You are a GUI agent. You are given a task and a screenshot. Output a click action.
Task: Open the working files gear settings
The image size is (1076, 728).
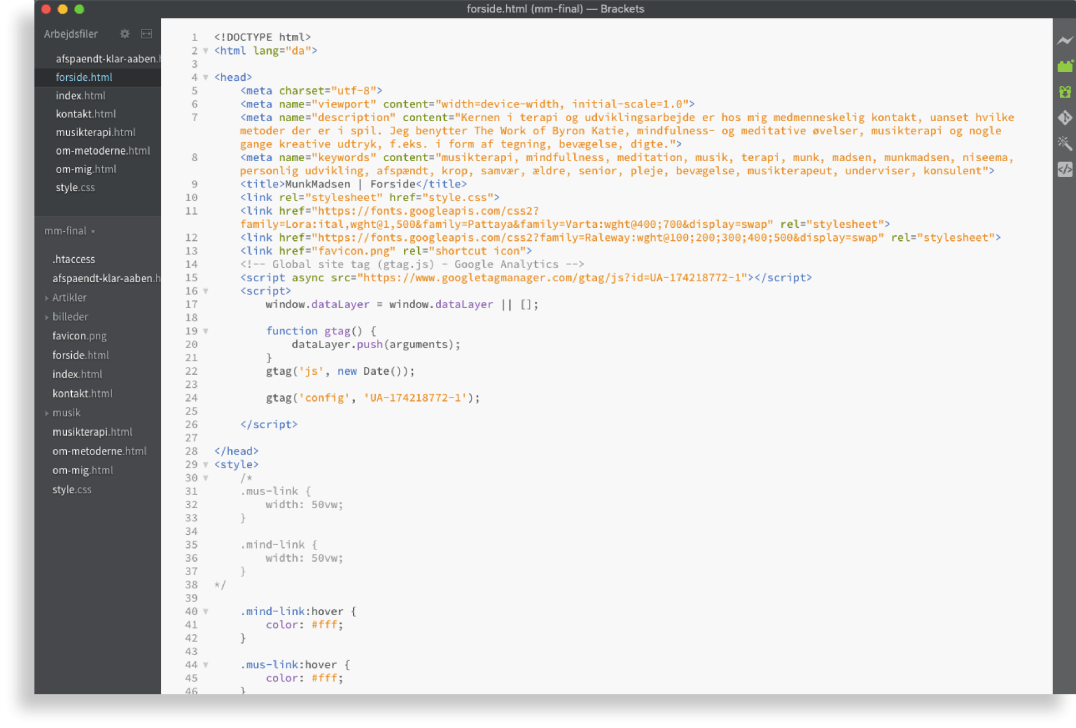pyautogui.click(x=124, y=34)
